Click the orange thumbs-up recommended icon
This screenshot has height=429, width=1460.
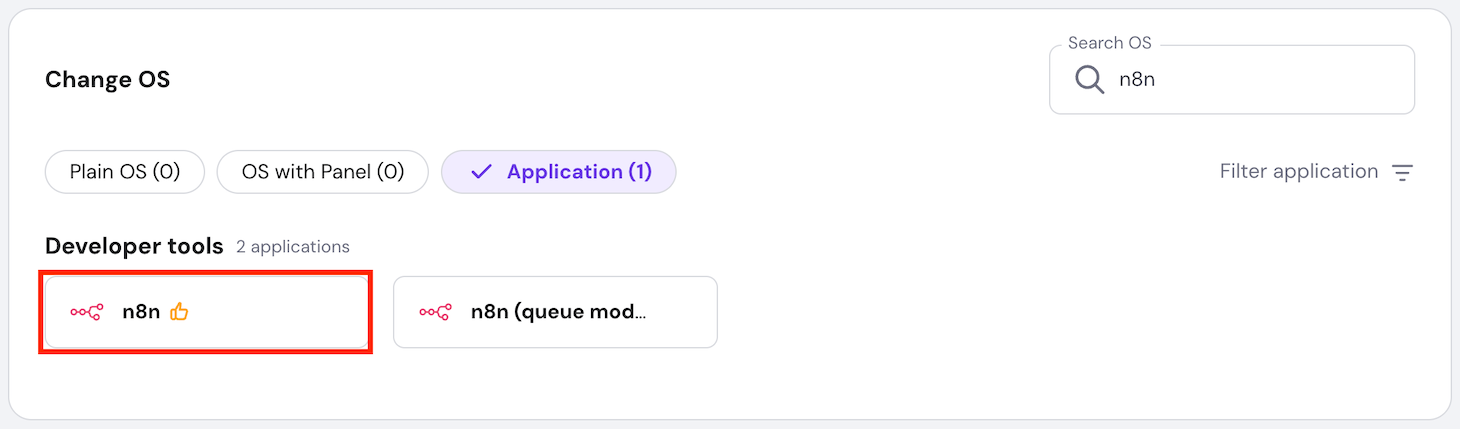(x=179, y=312)
